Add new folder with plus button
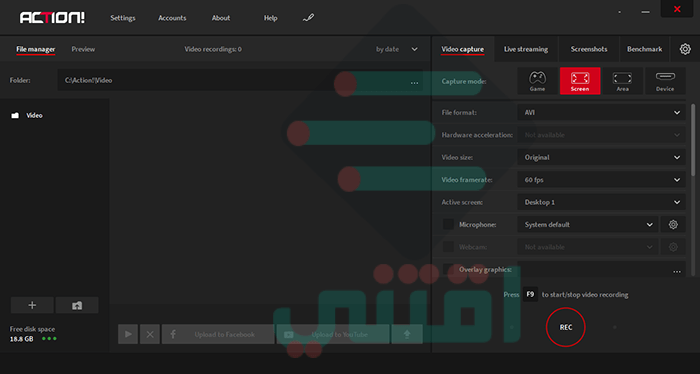 32,305
